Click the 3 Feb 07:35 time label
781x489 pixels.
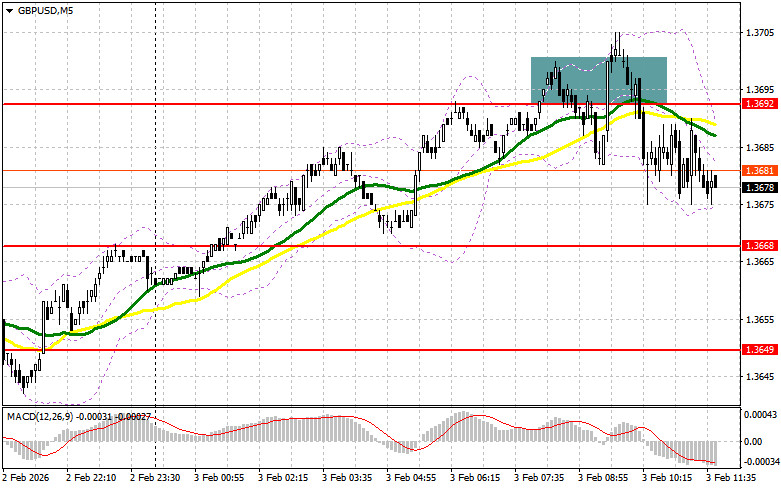537,480
